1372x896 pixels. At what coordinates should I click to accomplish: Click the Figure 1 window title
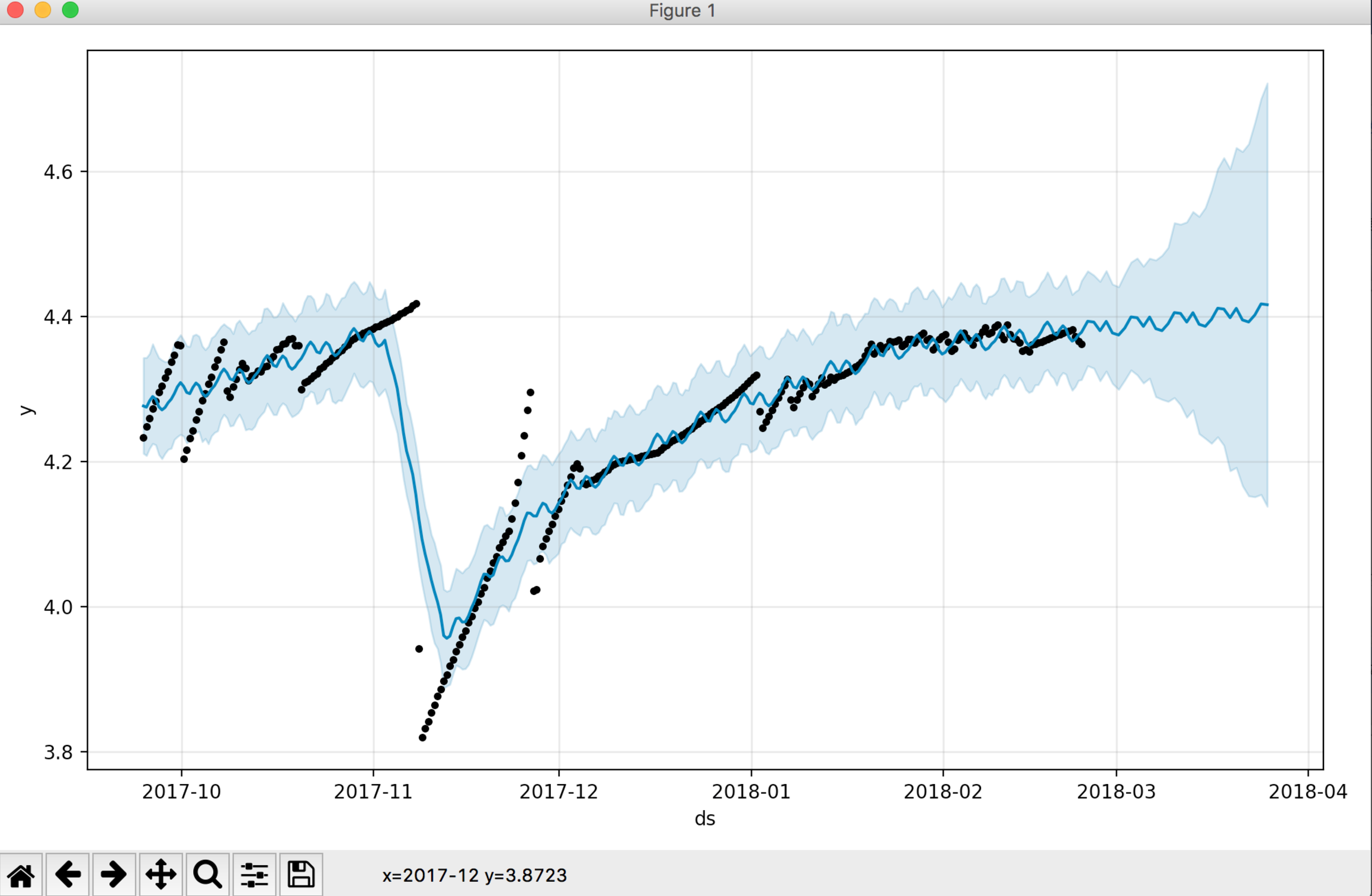pos(682,11)
